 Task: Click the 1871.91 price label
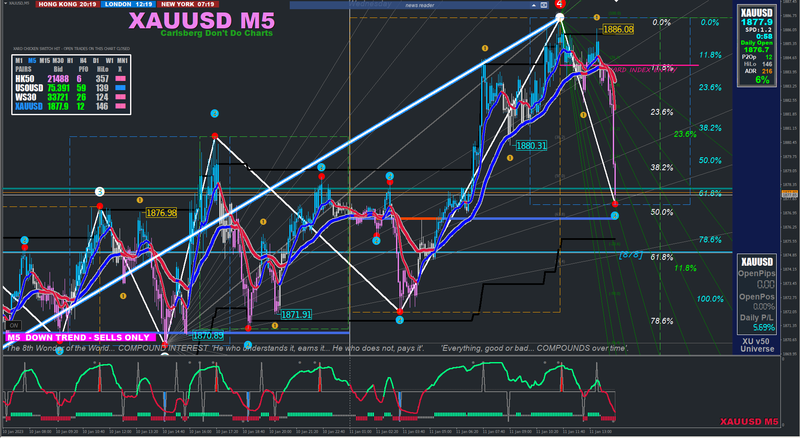point(296,314)
